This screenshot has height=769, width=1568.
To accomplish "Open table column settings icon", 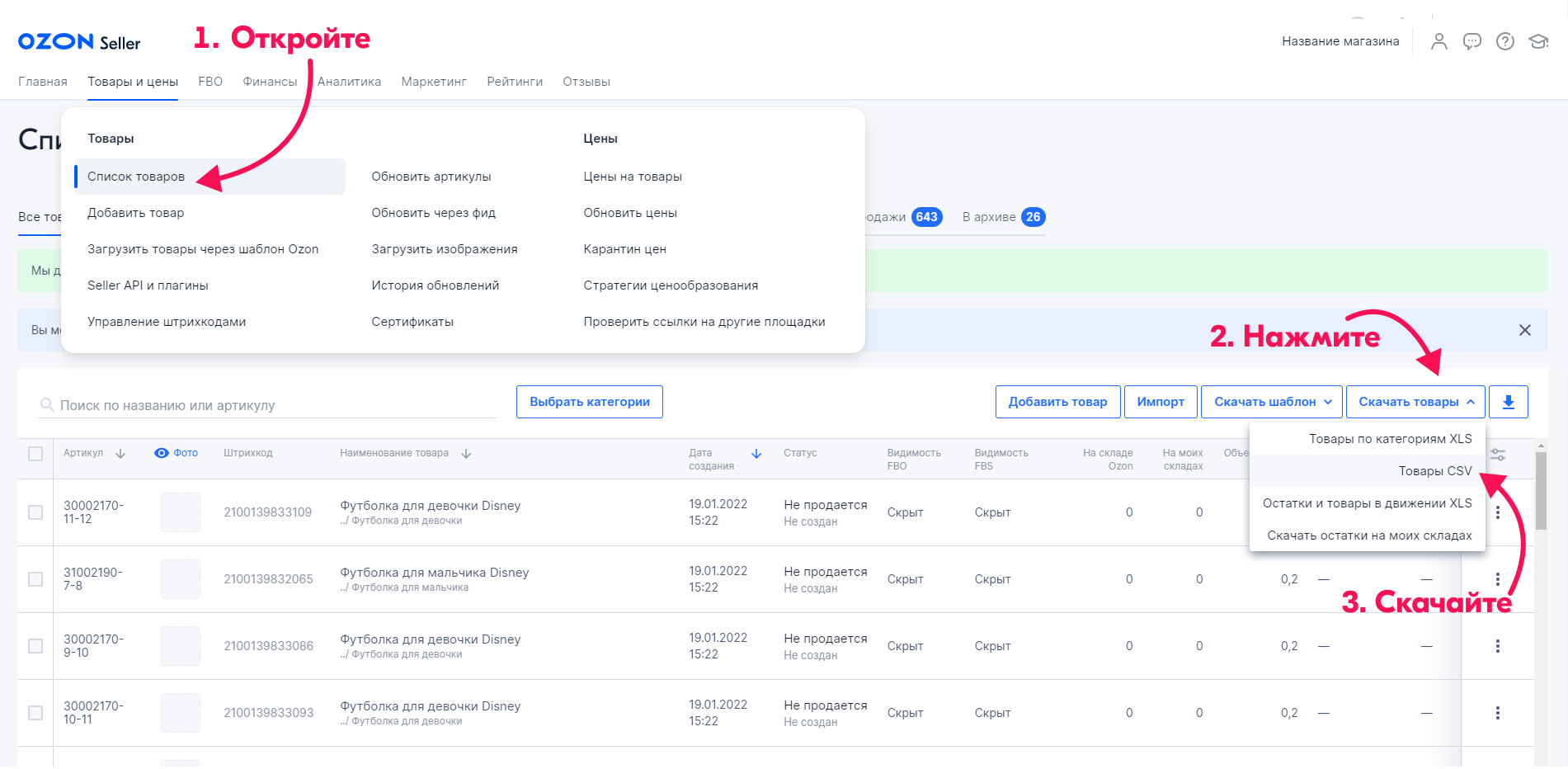I will 1498,455.
